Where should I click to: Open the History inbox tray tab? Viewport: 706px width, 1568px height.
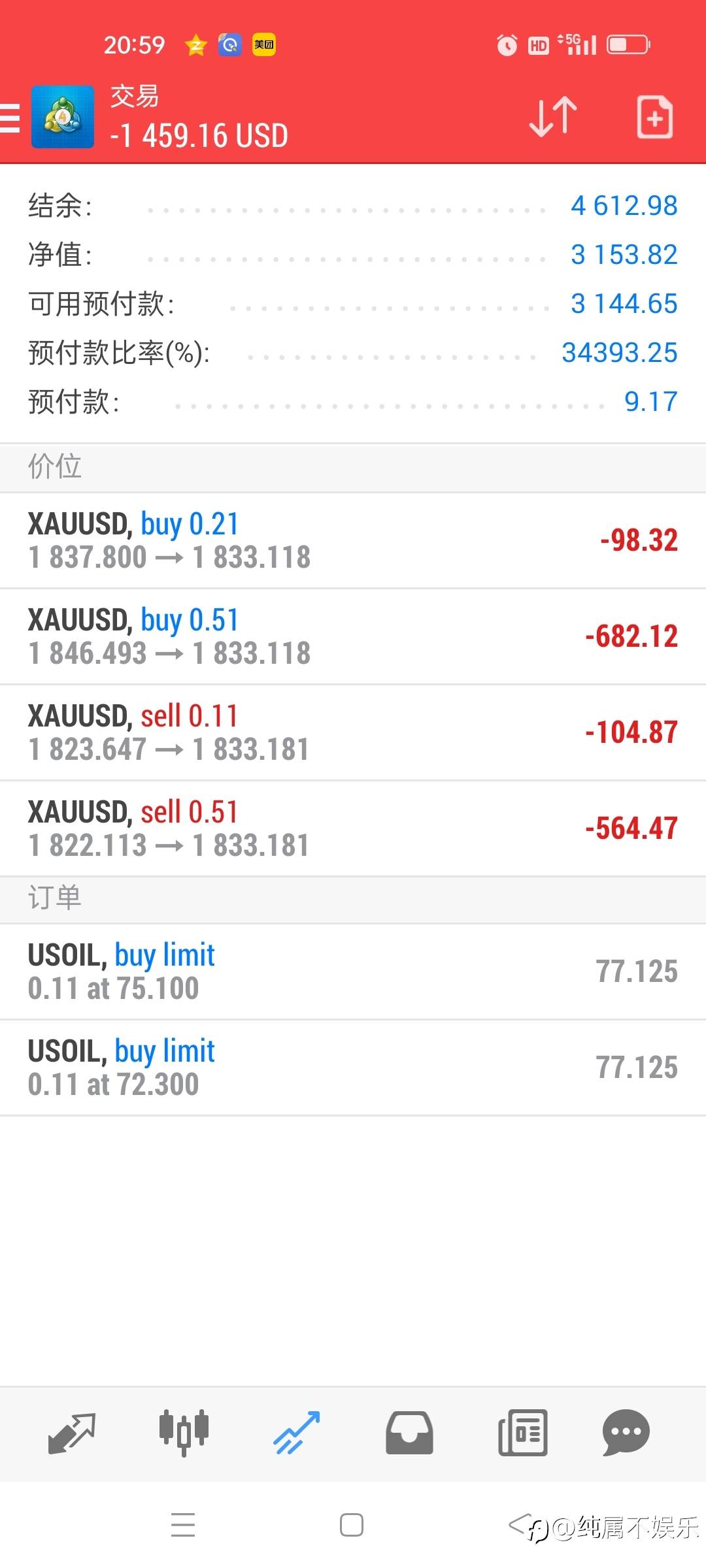tap(409, 1433)
